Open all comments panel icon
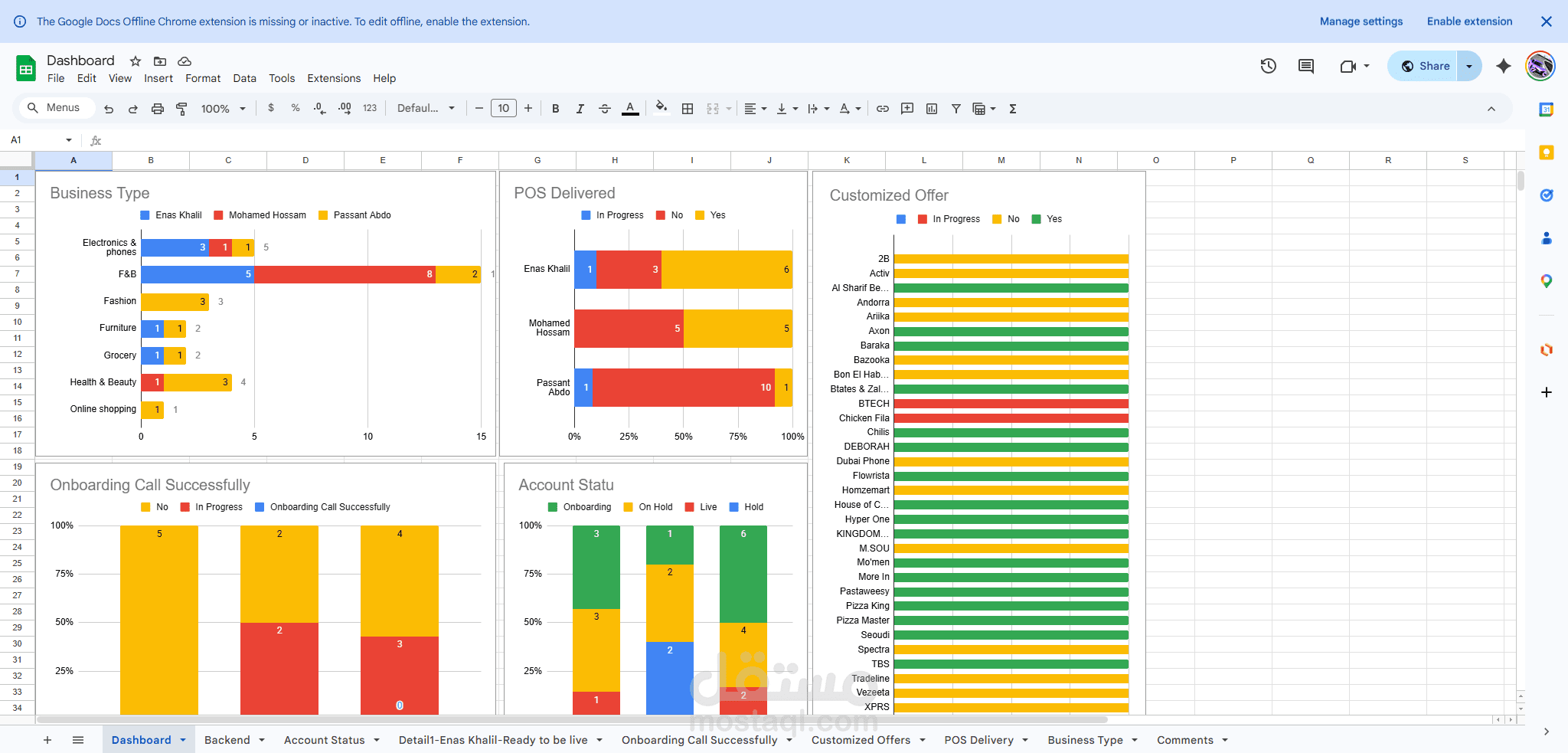Viewport: 1568px width, 753px height. point(1306,66)
